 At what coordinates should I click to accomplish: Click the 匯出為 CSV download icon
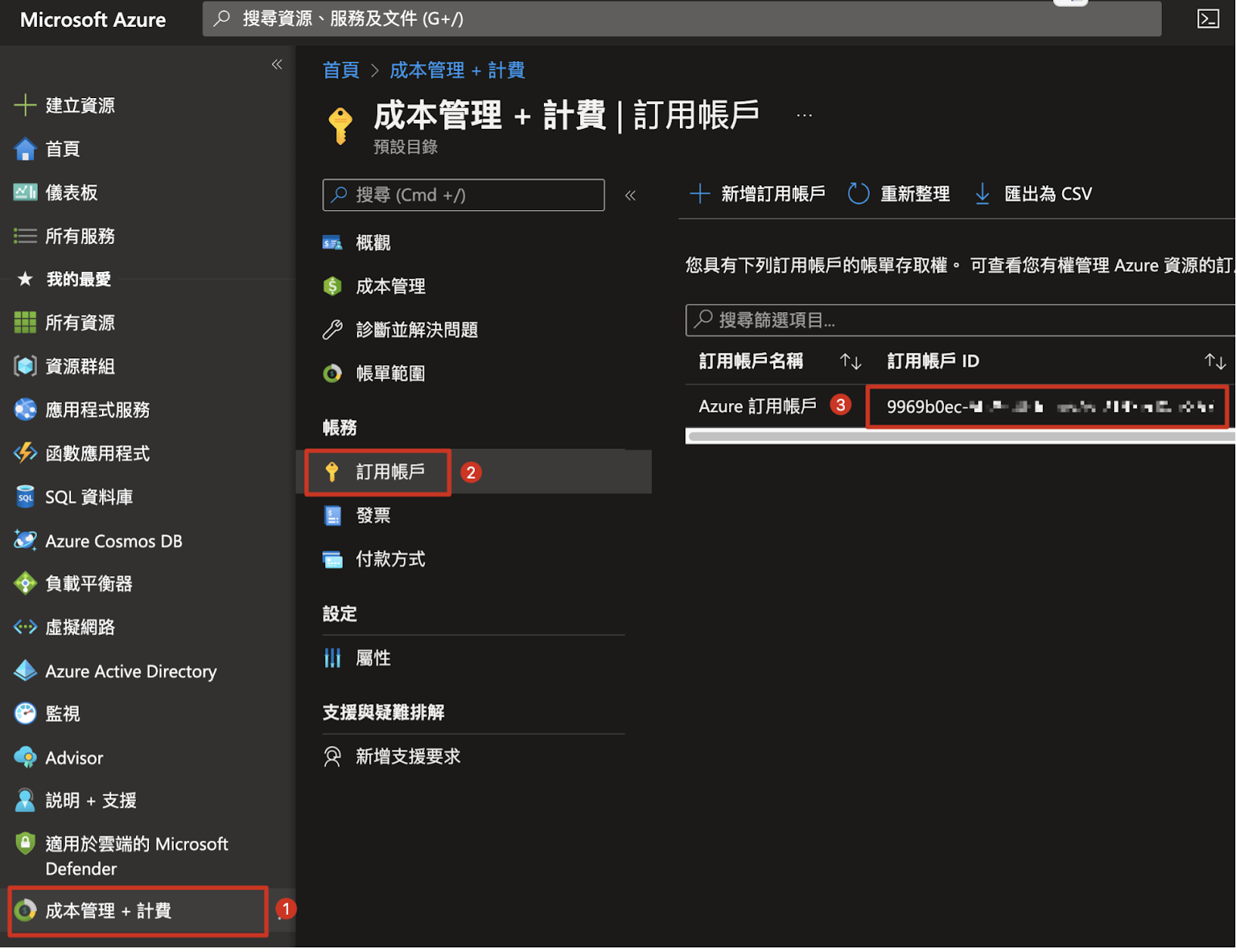point(982,194)
